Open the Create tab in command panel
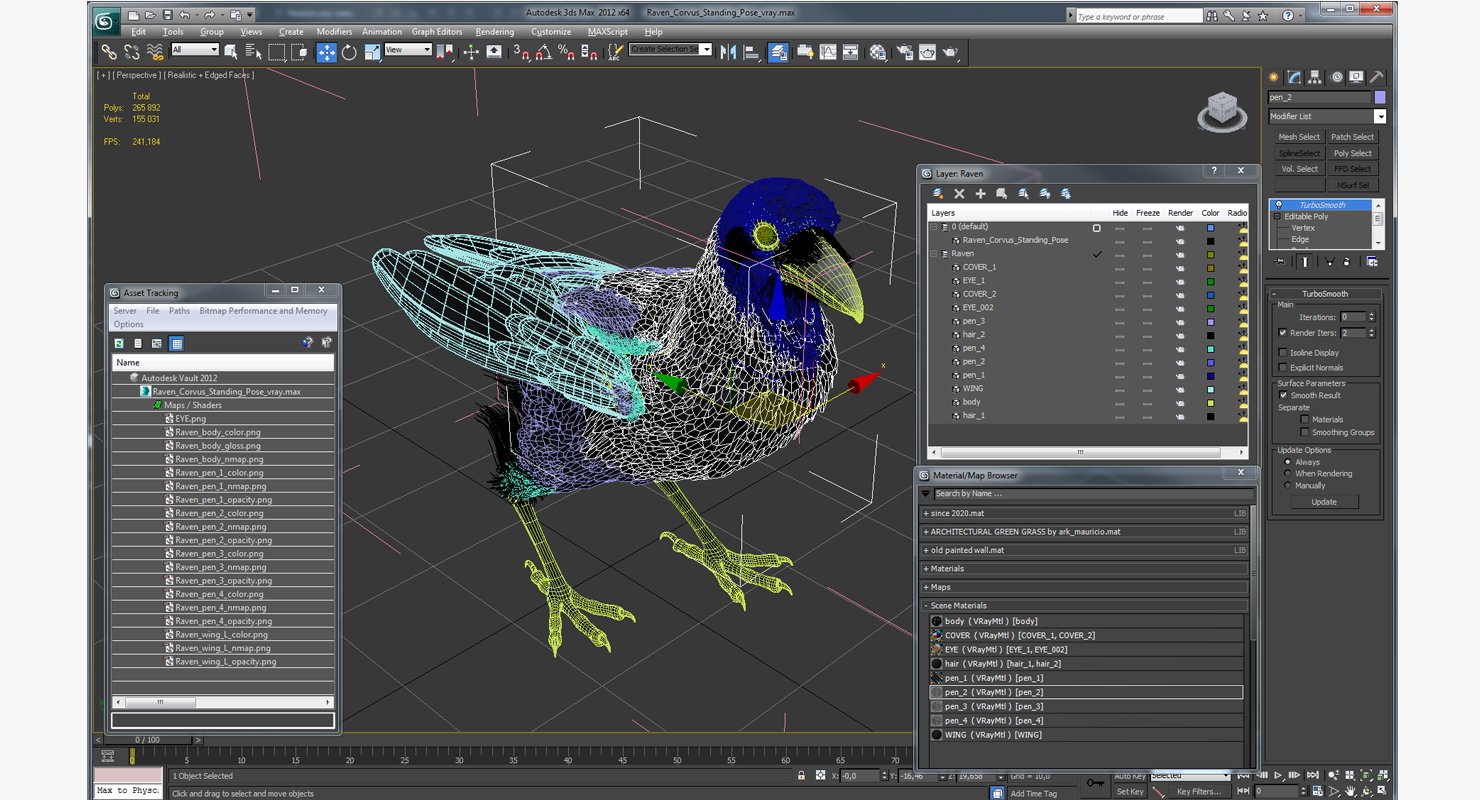Viewport: 1480px width, 800px height. (x=1274, y=77)
